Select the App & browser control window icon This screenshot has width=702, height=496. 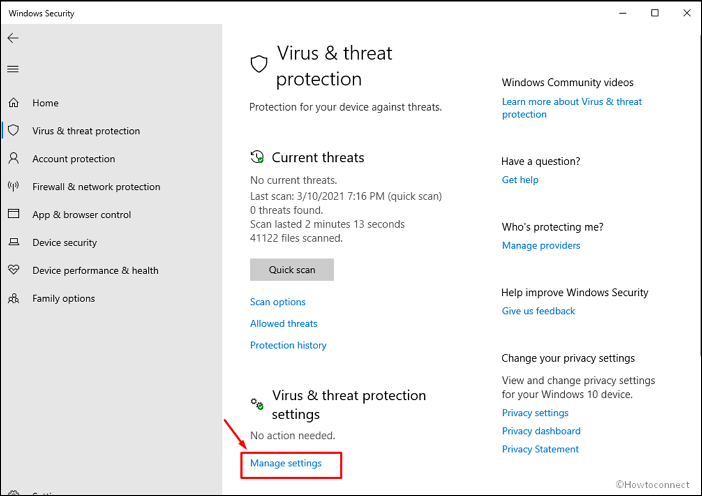click(x=14, y=214)
